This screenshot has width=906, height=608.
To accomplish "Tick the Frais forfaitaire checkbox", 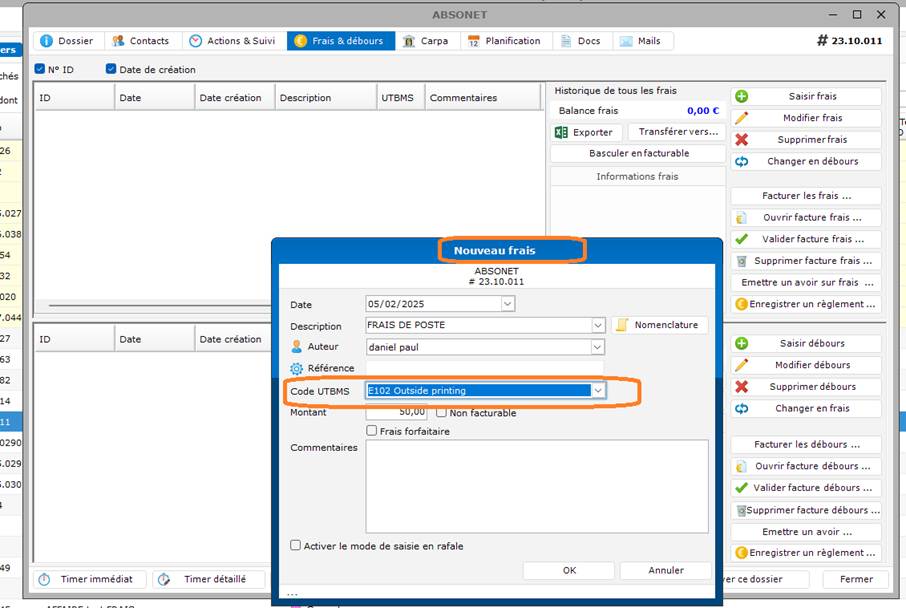I will coord(372,431).
